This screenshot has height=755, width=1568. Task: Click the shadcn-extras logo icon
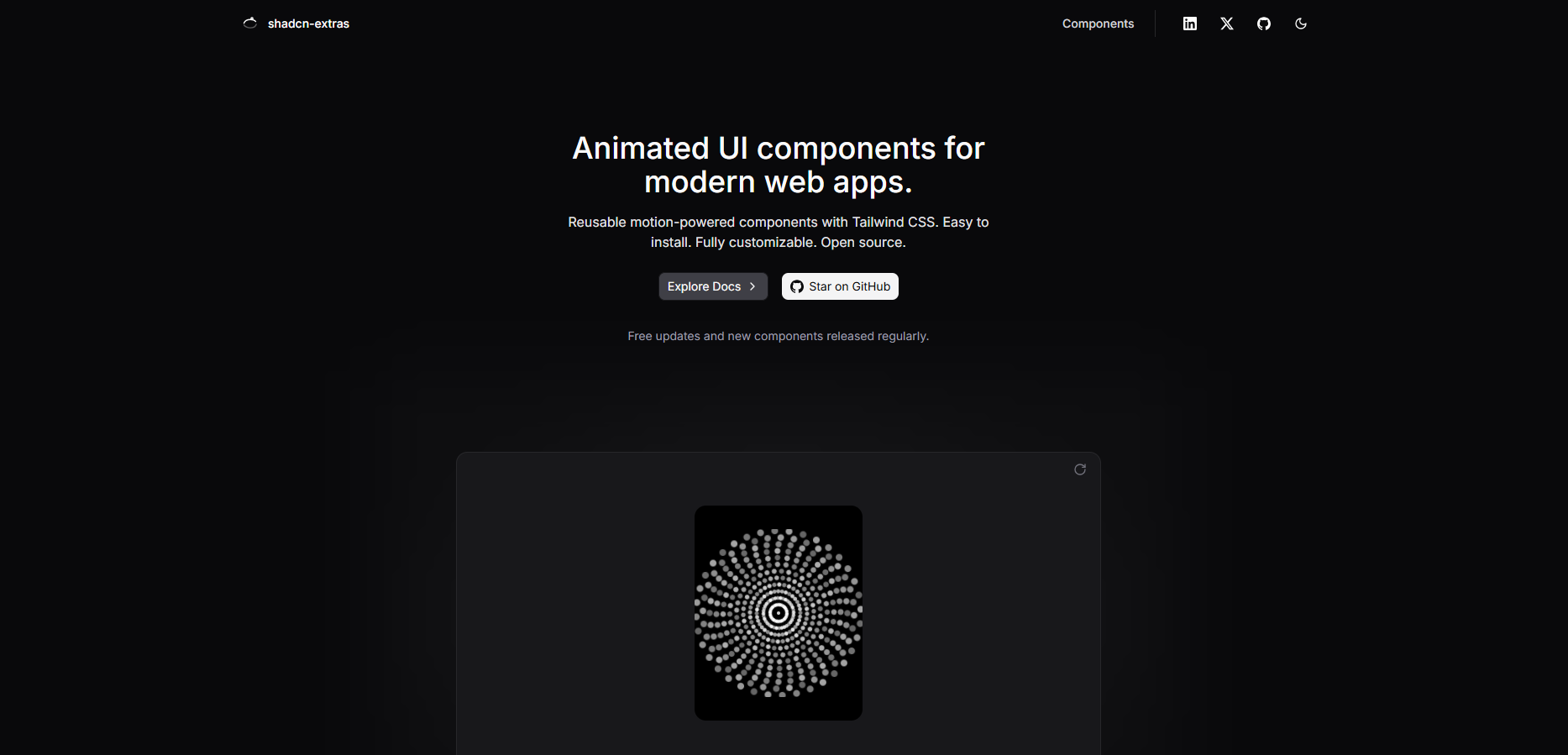point(249,24)
